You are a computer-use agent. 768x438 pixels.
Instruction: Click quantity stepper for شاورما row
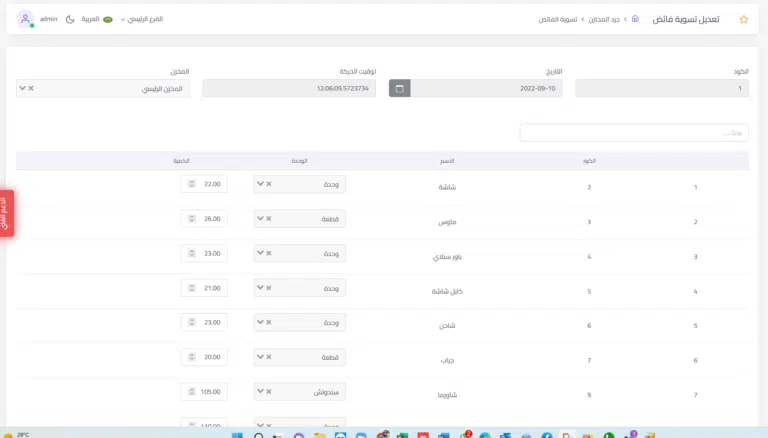click(190, 392)
